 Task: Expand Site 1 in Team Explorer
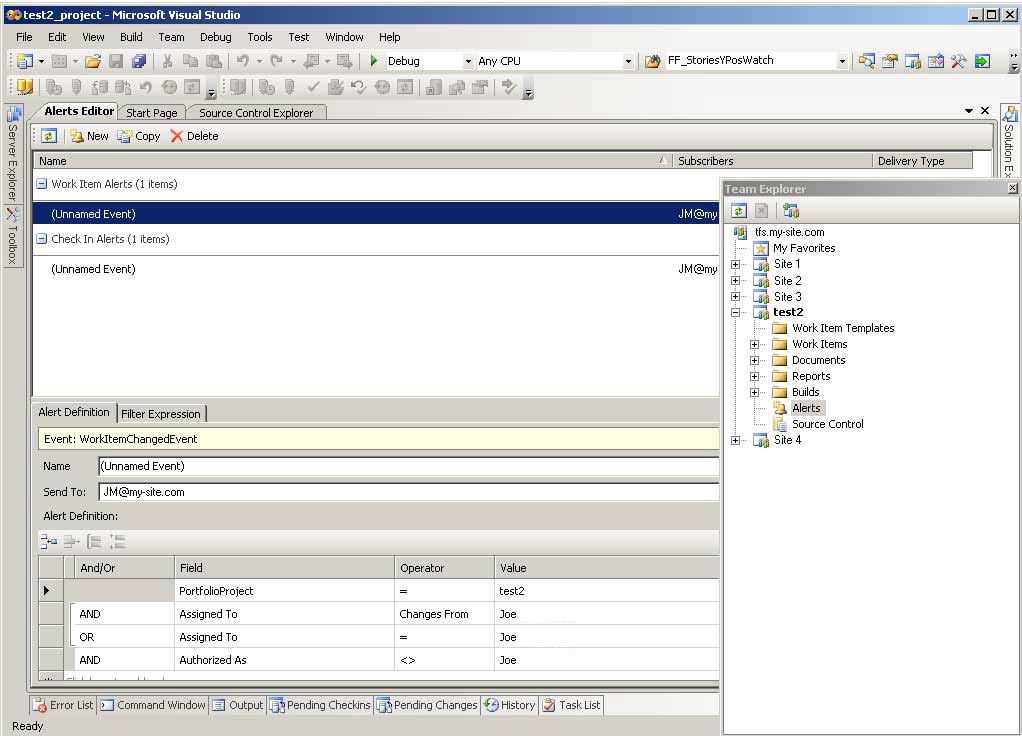pyautogui.click(x=736, y=264)
